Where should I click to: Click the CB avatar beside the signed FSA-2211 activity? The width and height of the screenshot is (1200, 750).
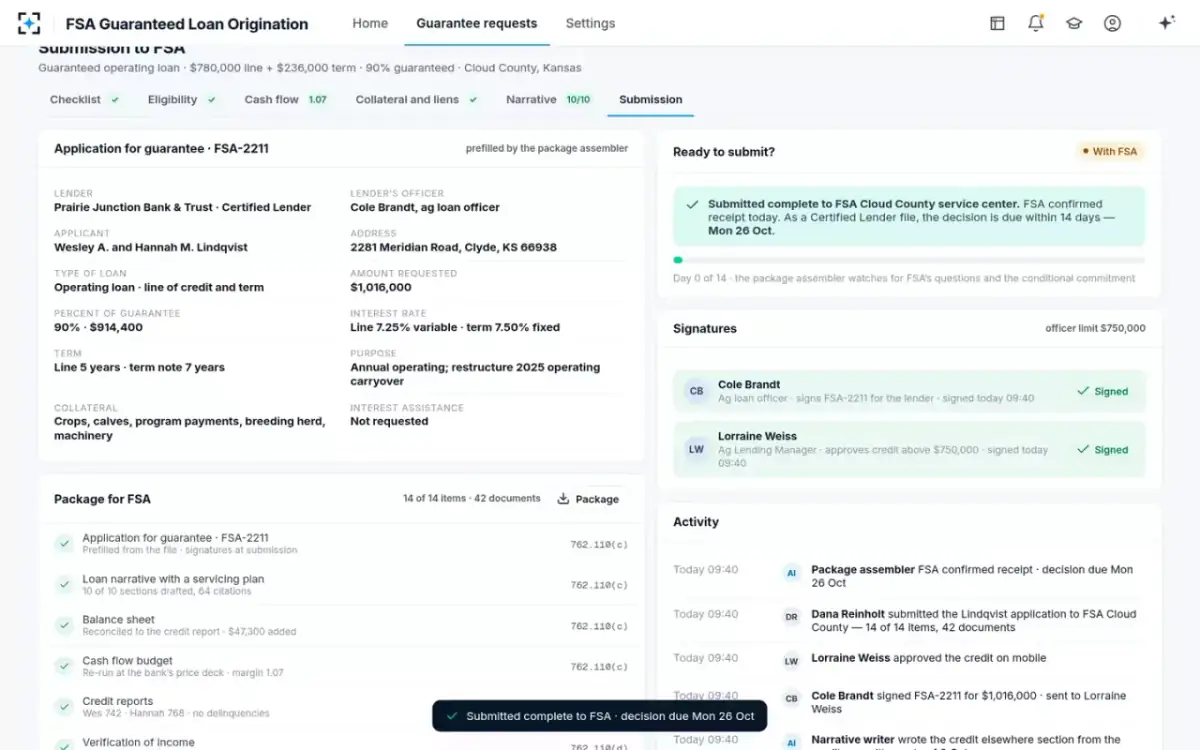click(x=791, y=699)
